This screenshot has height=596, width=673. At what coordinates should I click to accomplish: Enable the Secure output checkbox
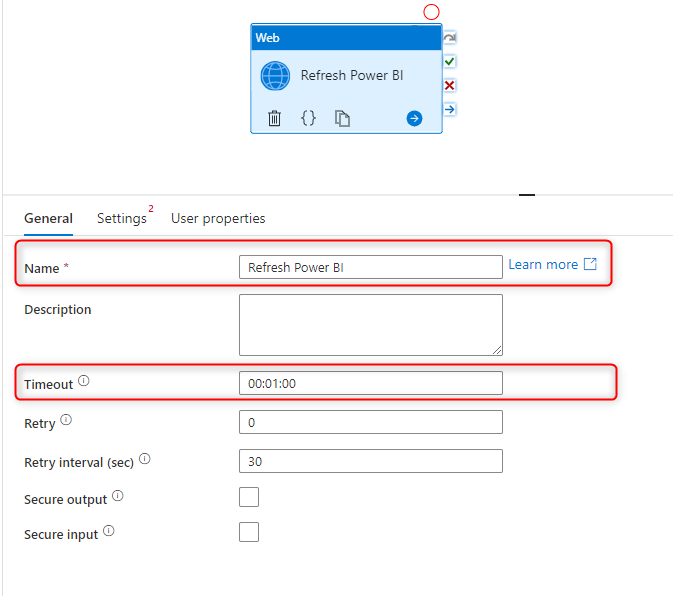pyautogui.click(x=249, y=497)
